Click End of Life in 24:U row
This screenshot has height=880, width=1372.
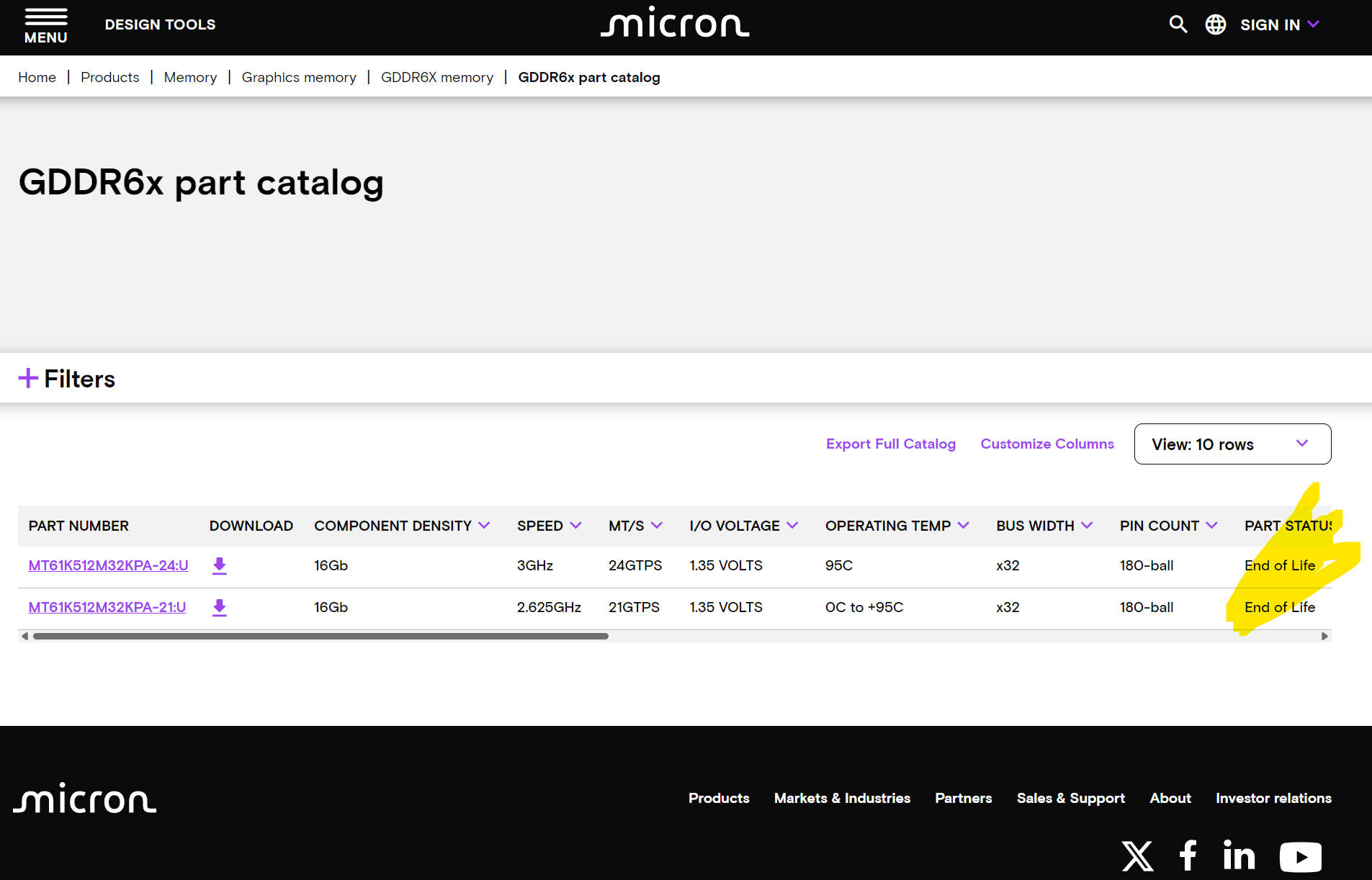pyautogui.click(x=1280, y=566)
